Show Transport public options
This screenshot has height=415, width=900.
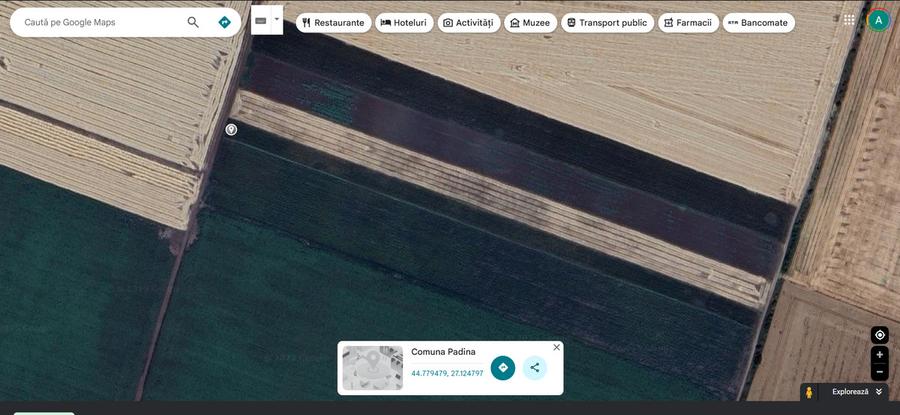tap(606, 22)
